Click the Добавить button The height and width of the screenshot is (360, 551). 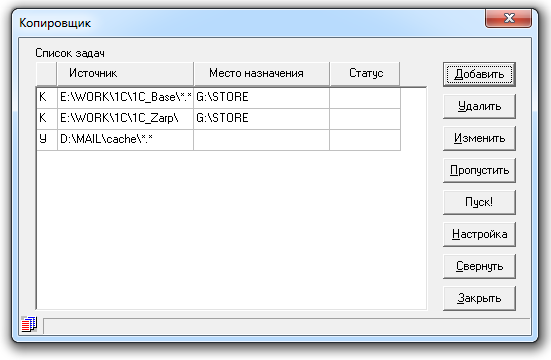[479, 74]
